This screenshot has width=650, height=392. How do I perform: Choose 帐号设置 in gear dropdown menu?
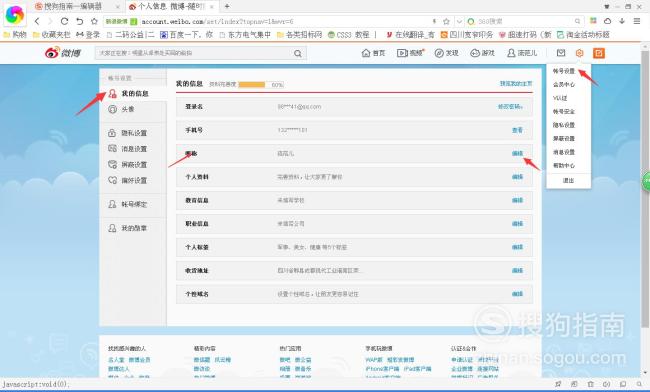(564, 71)
